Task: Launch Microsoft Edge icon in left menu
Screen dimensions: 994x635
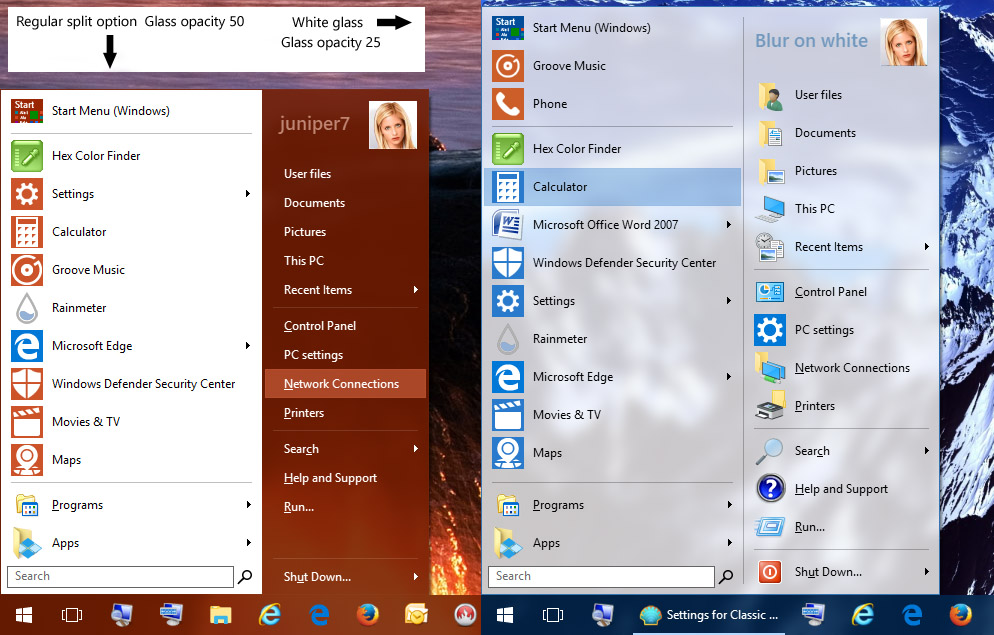Action: (27, 346)
